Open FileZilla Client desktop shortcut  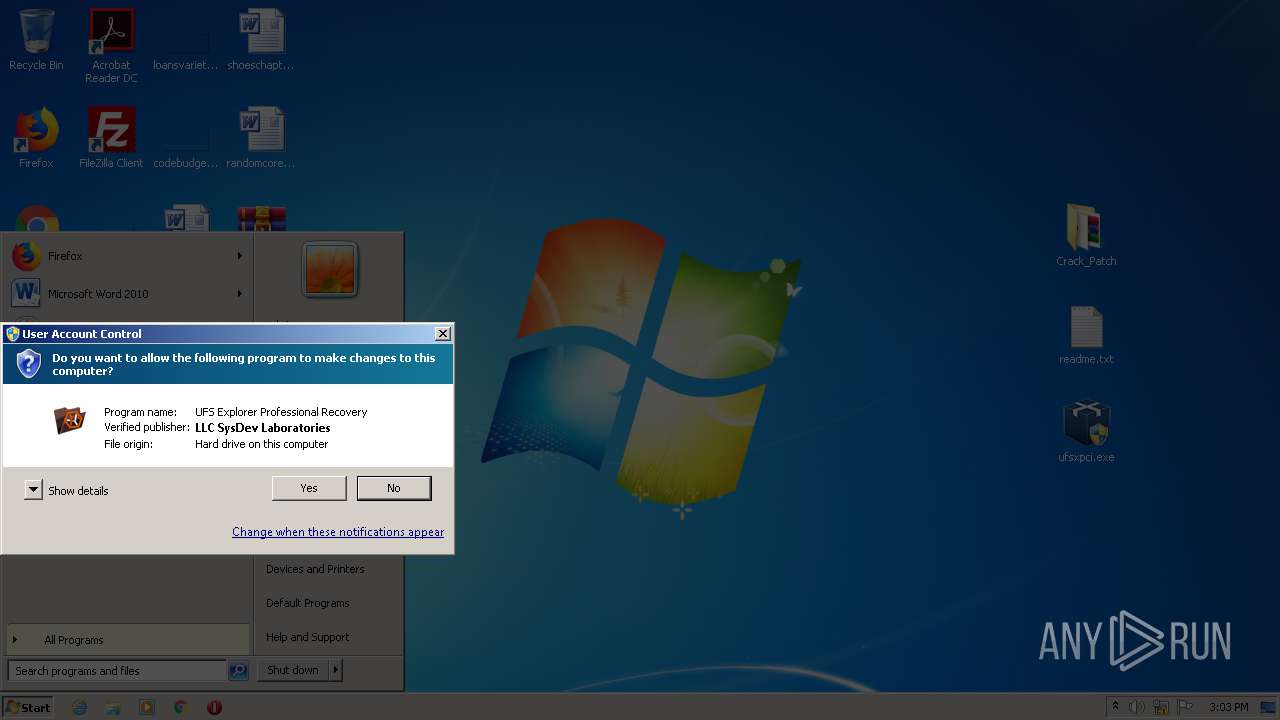tap(111, 138)
